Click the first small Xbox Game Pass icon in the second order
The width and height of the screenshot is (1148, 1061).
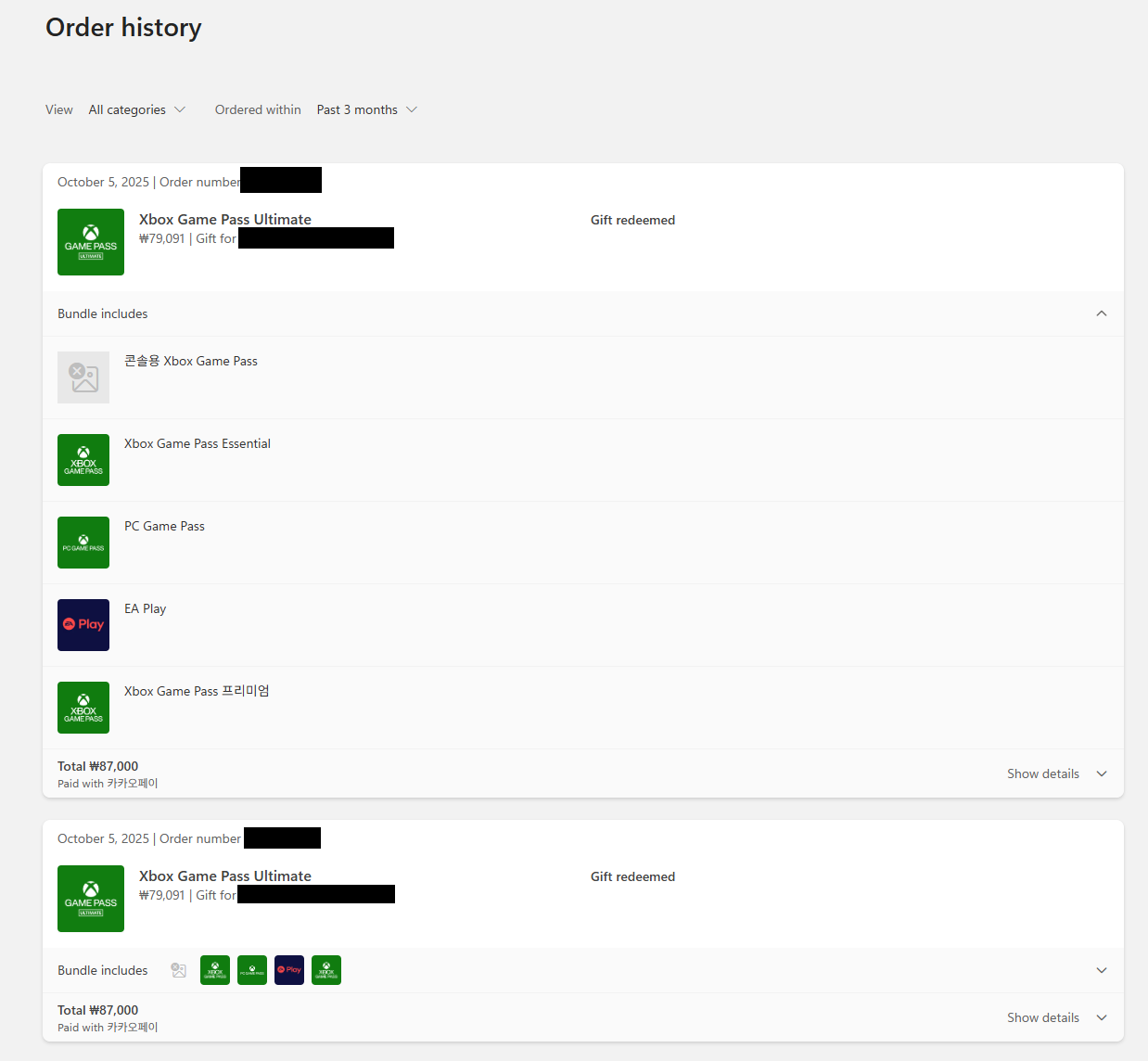tap(215, 970)
